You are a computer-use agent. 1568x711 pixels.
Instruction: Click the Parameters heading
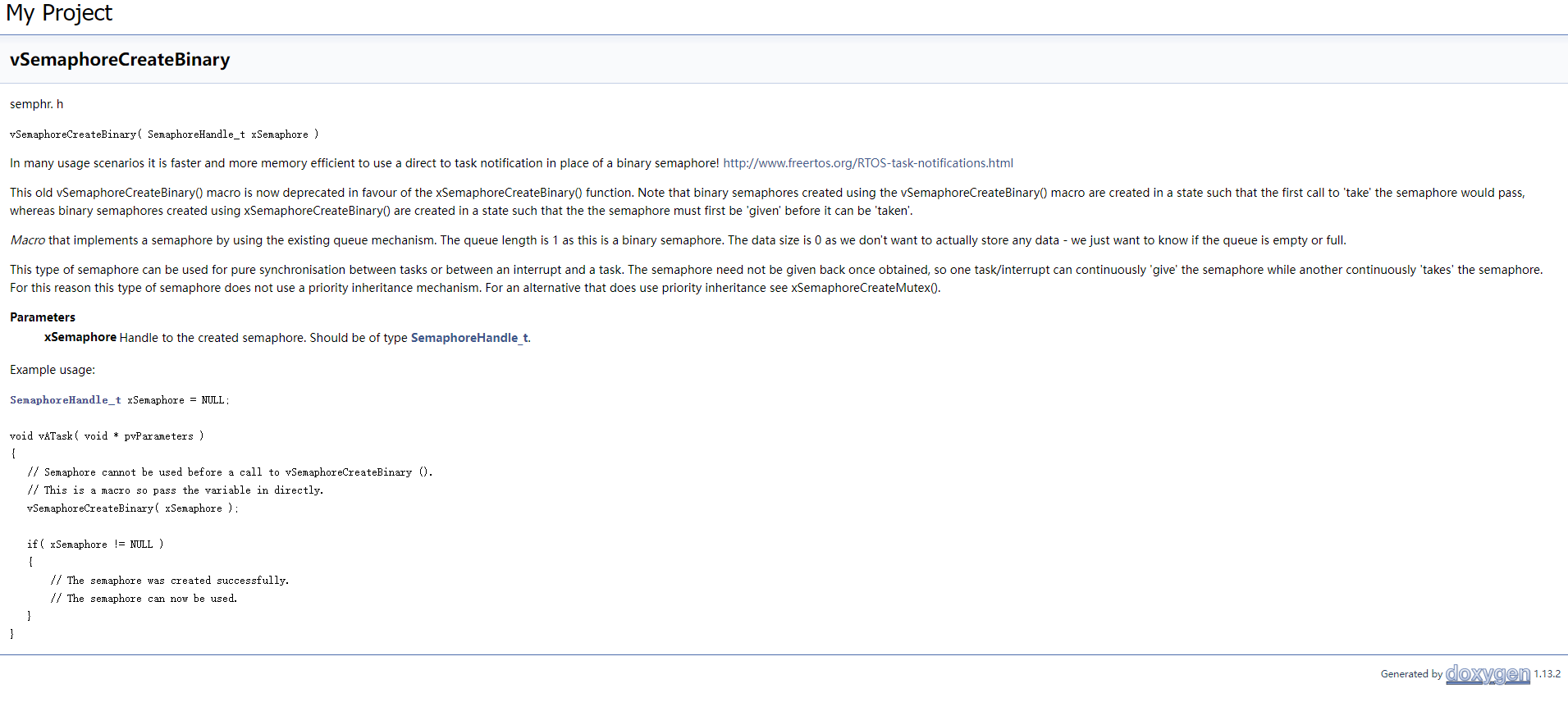pyautogui.click(x=43, y=317)
